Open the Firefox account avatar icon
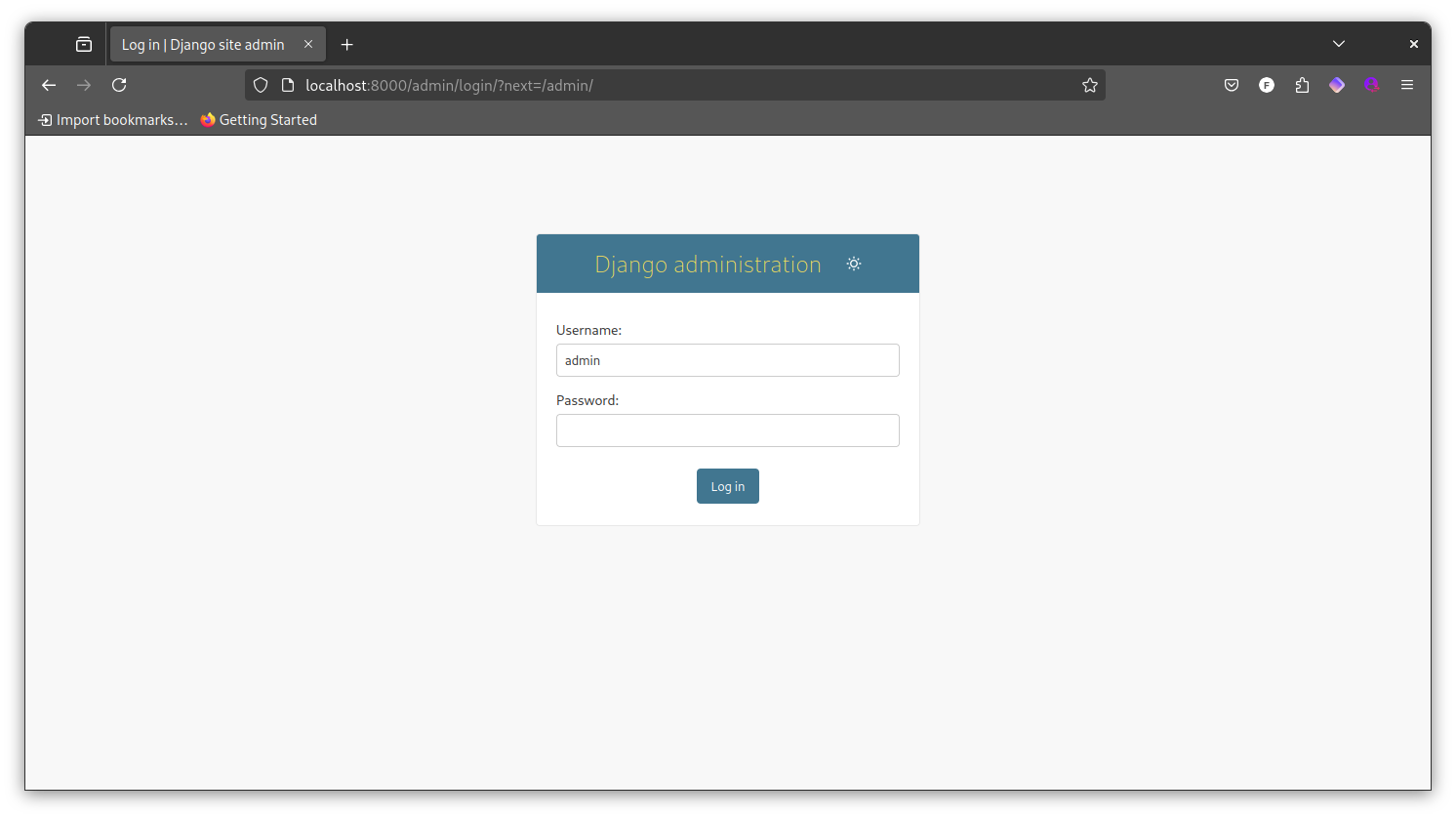Image resolution: width=1456 pixels, height=818 pixels. (1267, 85)
